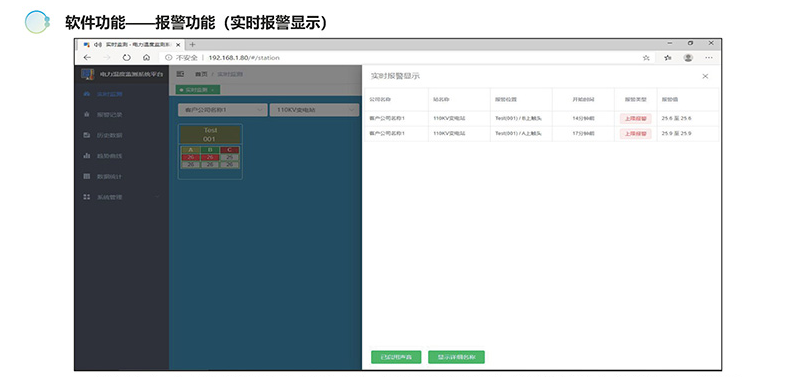This screenshot has height=377, width=797.
Task: Click the 开始时间 column header
Action: click(583, 100)
